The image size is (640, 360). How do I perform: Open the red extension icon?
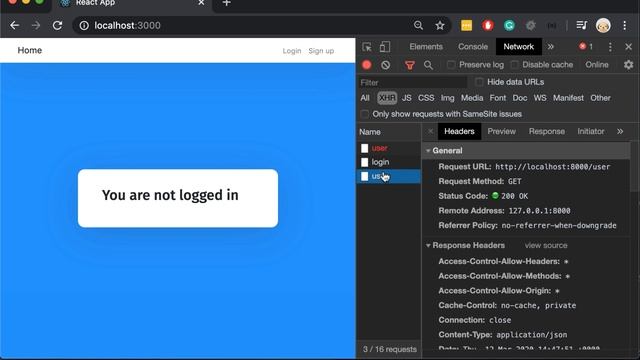pos(488,25)
